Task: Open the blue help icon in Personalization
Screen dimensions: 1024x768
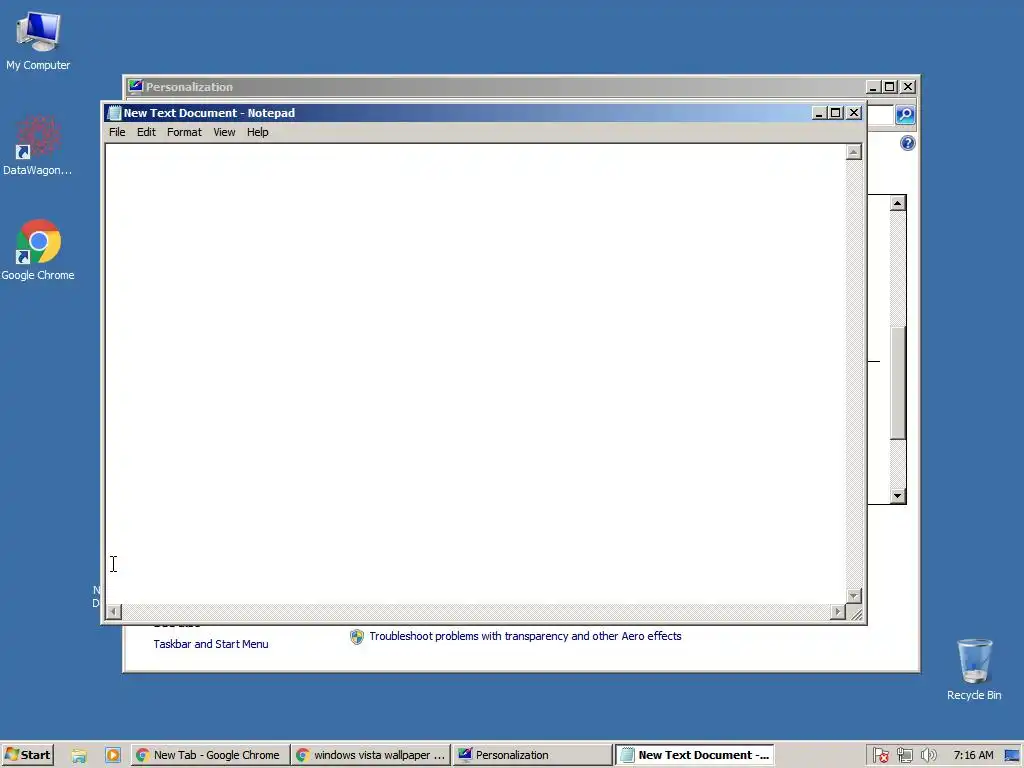Action: [908, 143]
